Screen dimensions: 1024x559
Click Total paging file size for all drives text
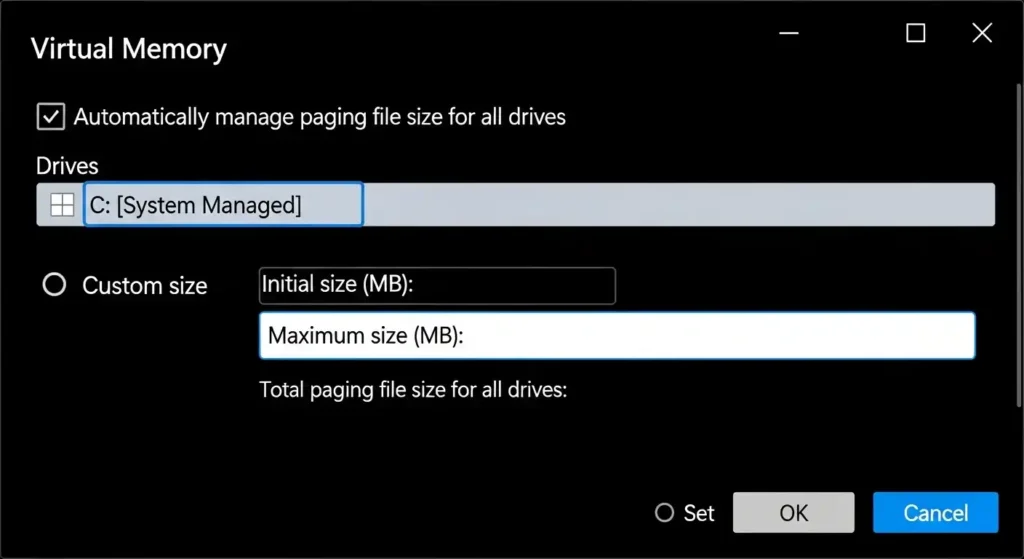click(413, 390)
